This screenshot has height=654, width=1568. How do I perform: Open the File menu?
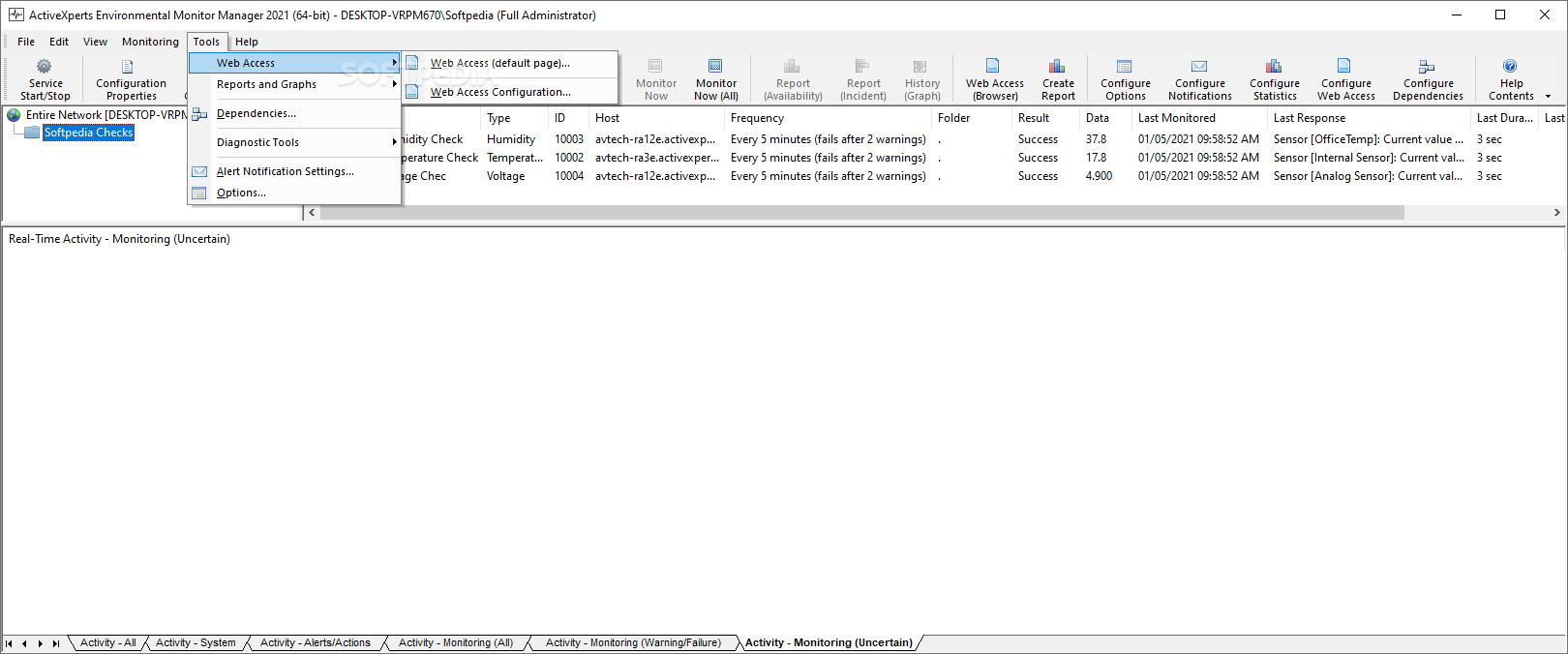click(x=26, y=42)
